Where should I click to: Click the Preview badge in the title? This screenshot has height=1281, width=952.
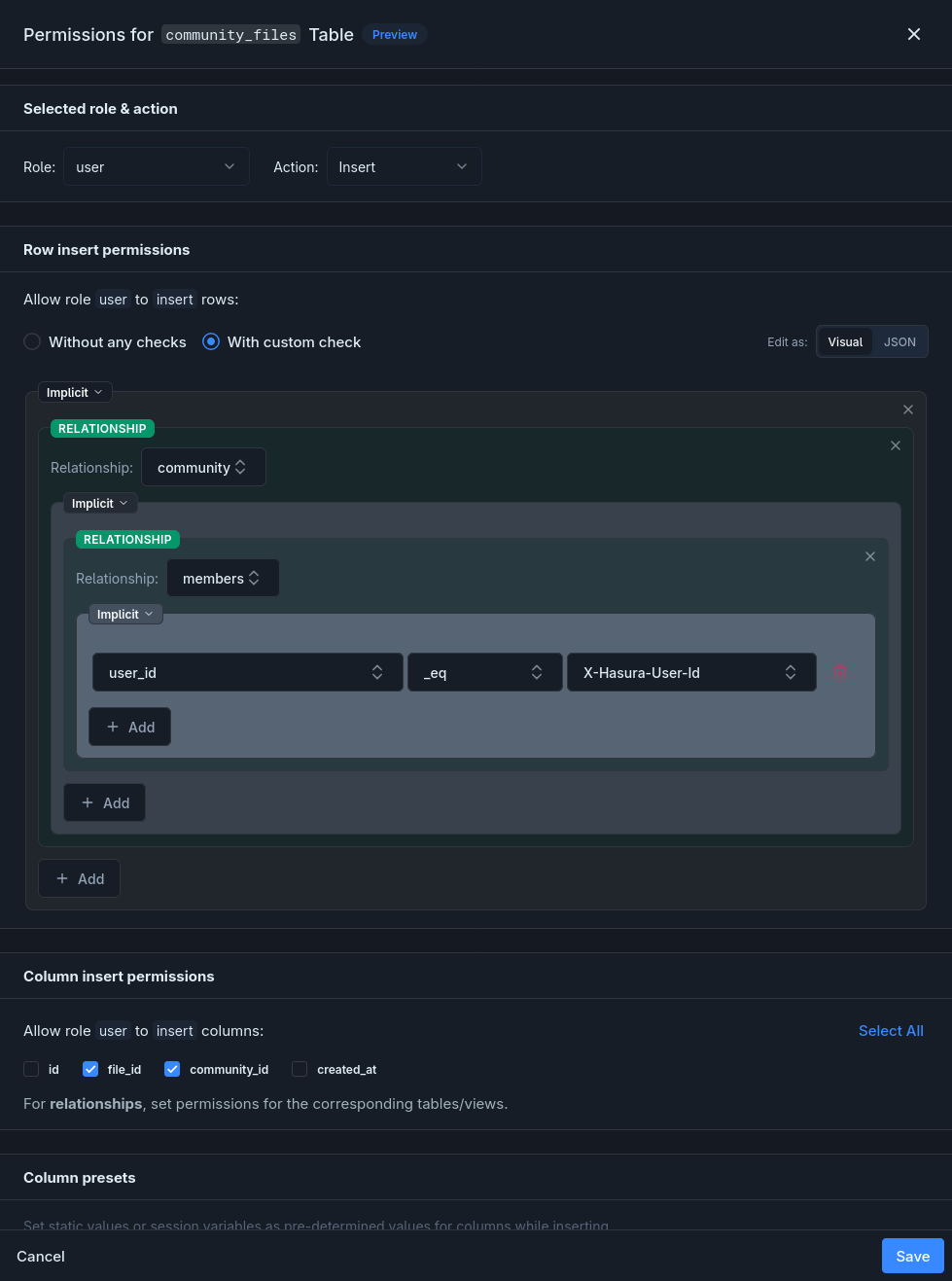[395, 34]
